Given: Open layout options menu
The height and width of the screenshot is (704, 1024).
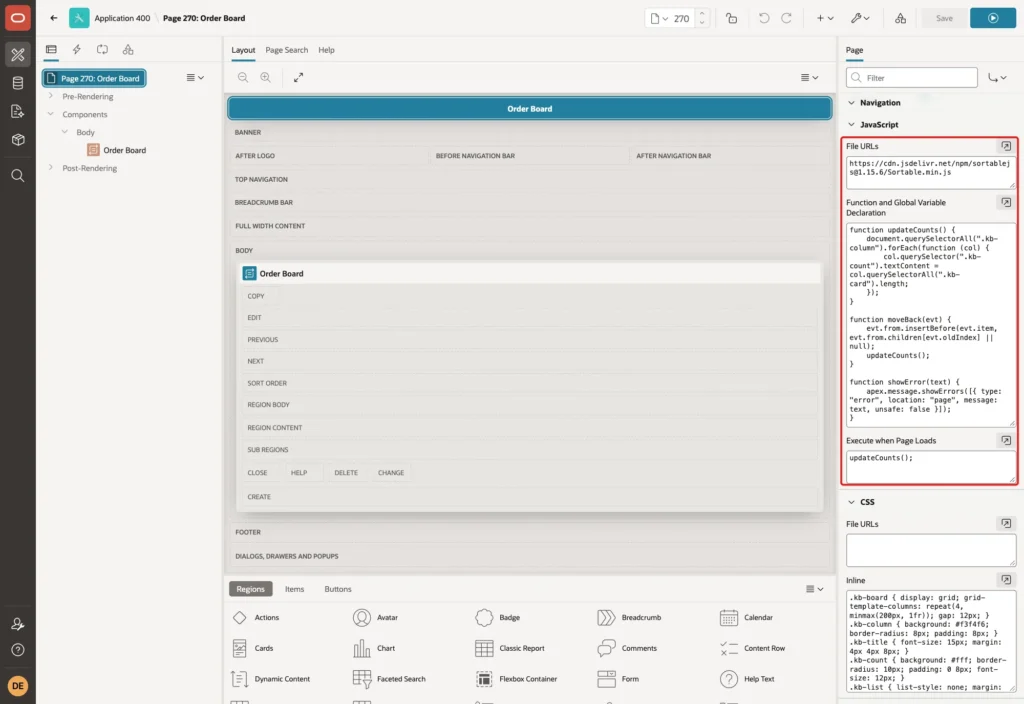Looking at the screenshot, I should pos(809,77).
